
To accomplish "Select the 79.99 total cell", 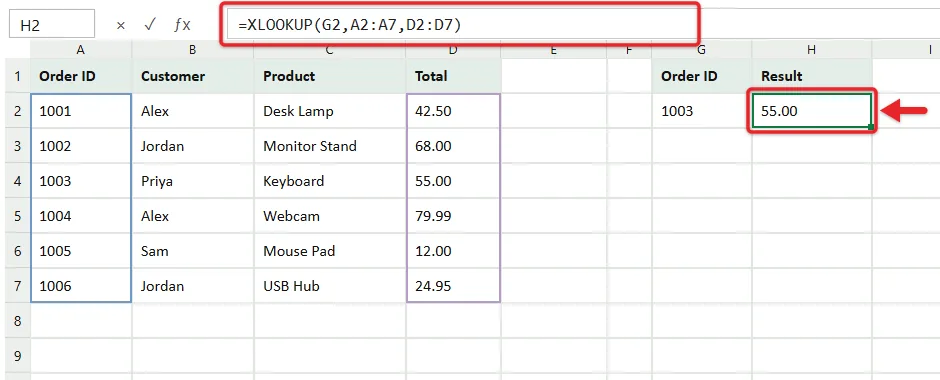I will click(x=453, y=216).
